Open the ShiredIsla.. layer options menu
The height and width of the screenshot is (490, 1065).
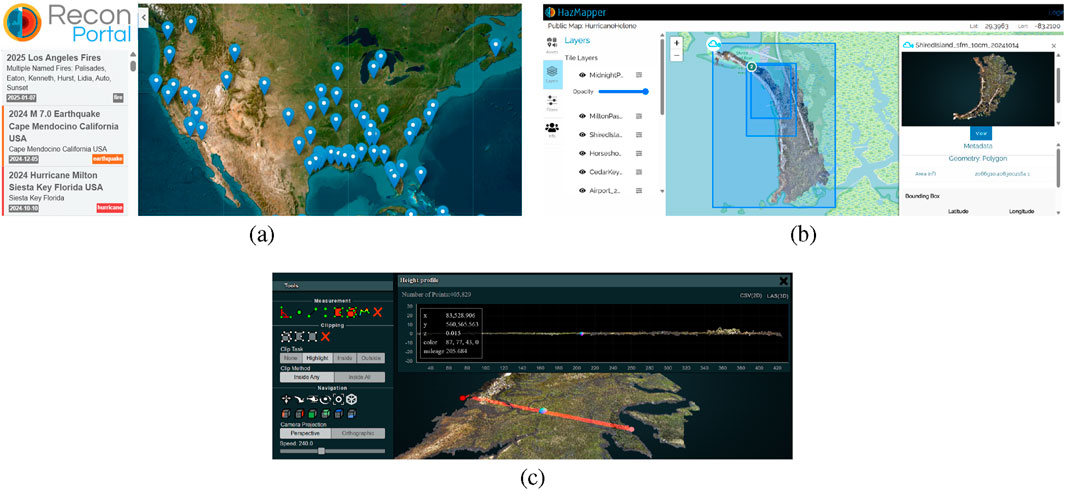pyautogui.click(x=638, y=135)
